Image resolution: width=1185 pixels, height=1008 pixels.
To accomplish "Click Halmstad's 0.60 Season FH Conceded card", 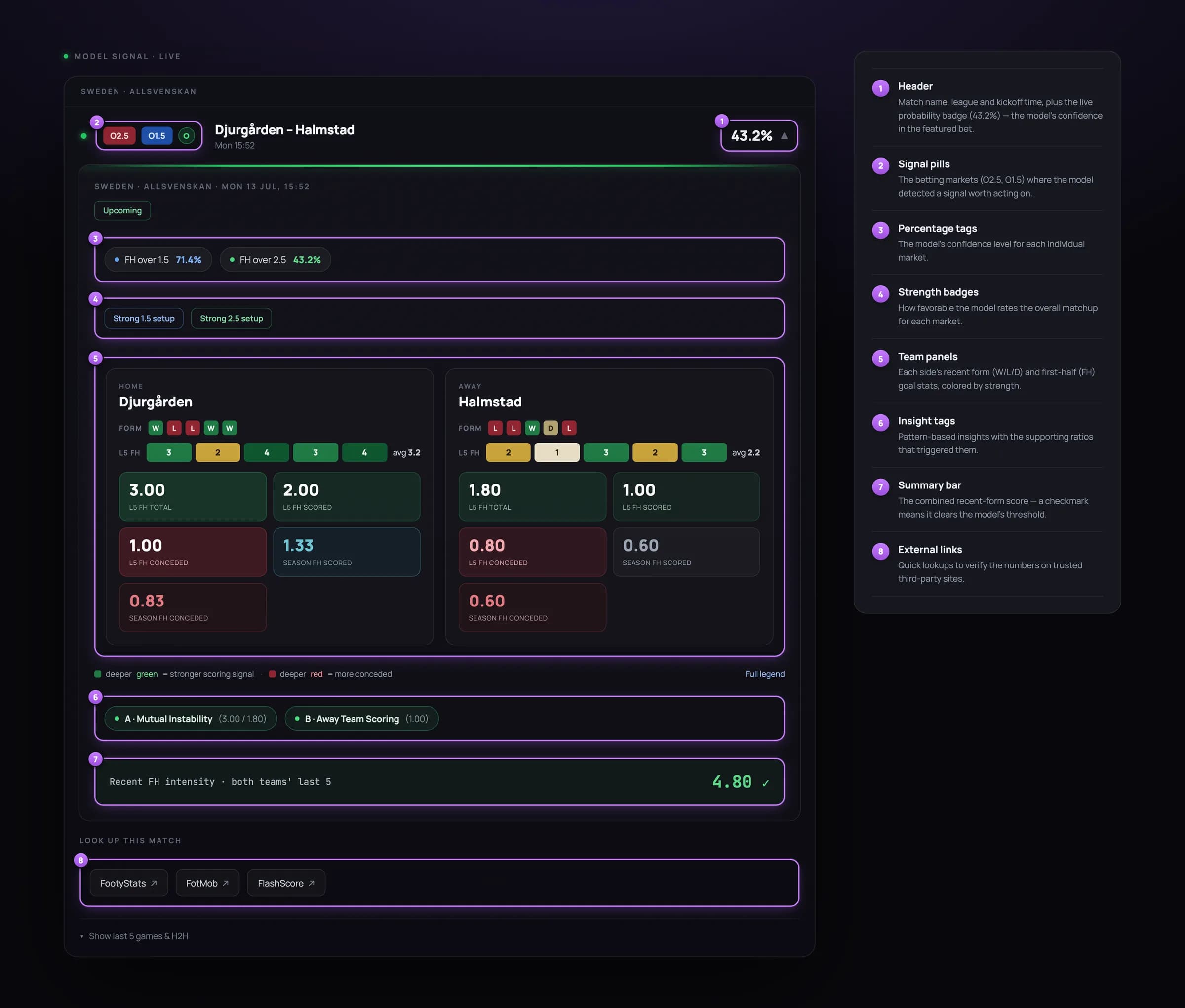I will [x=532, y=607].
